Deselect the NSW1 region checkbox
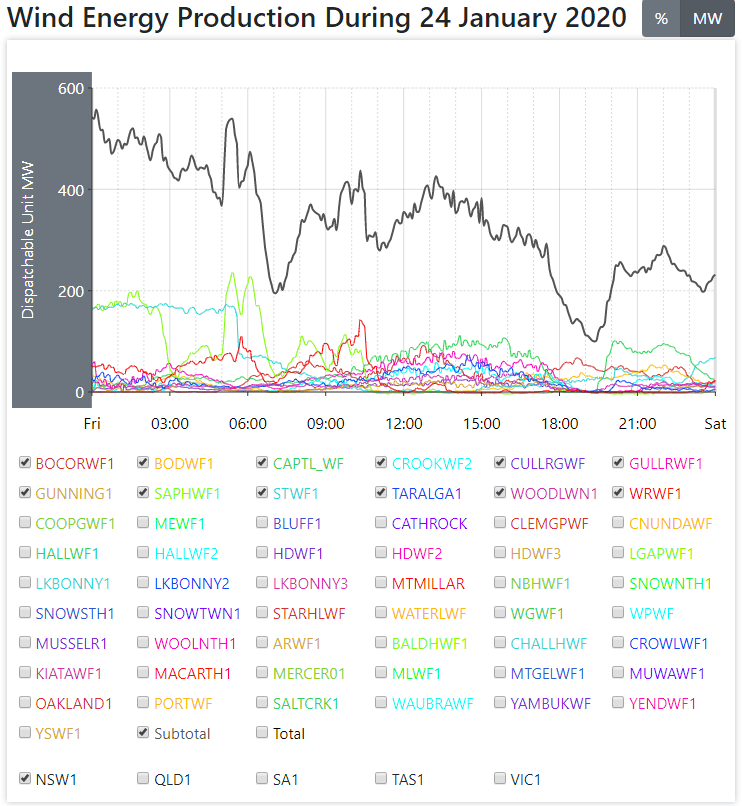742x806 pixels. [25, 778]
